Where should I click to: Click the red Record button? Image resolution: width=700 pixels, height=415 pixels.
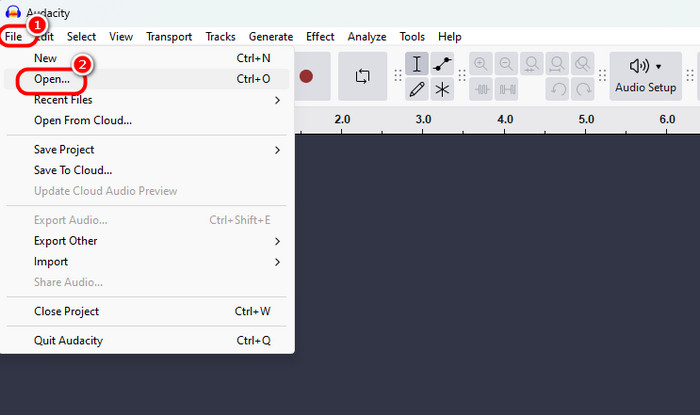coord(306,76)
